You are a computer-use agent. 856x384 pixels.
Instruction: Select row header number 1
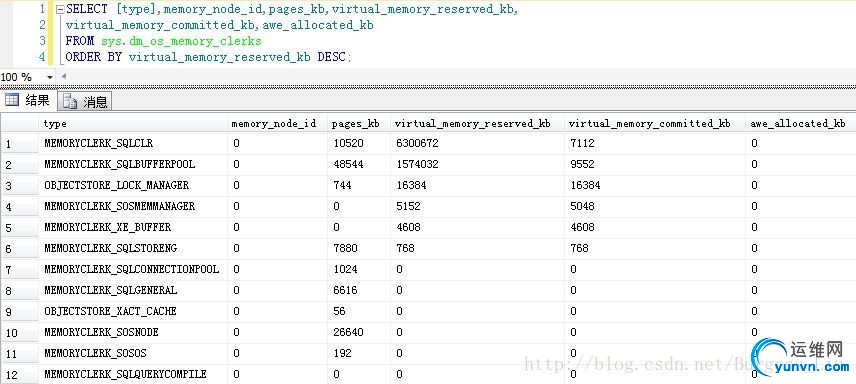click(20, 144)
